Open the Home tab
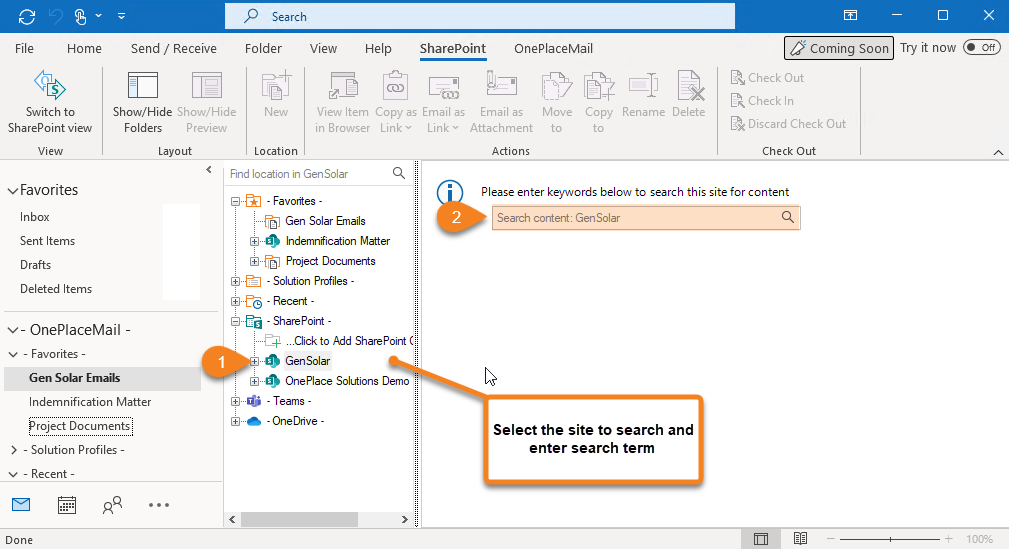The image size is (1009, 549). coord(84,48)
